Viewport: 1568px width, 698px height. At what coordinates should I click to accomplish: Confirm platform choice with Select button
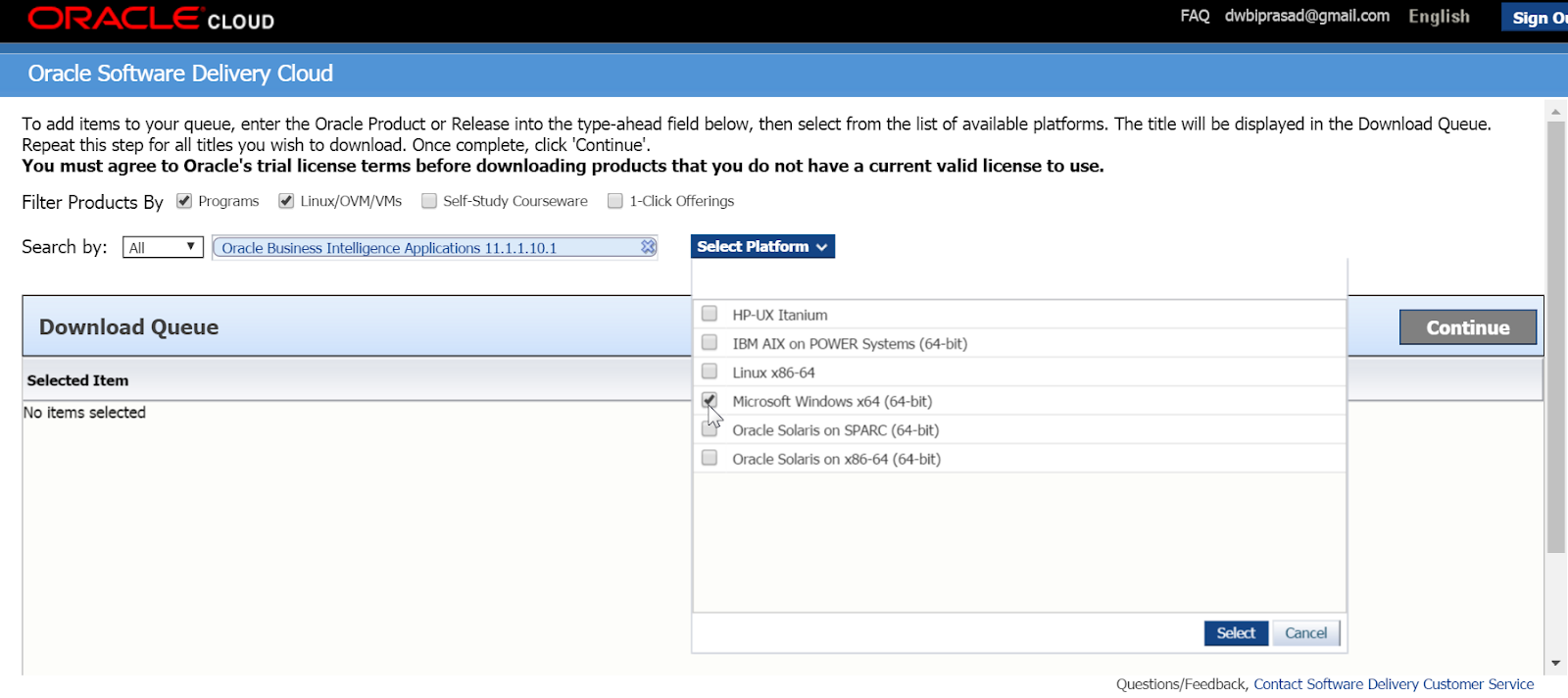pos(1236,633)
